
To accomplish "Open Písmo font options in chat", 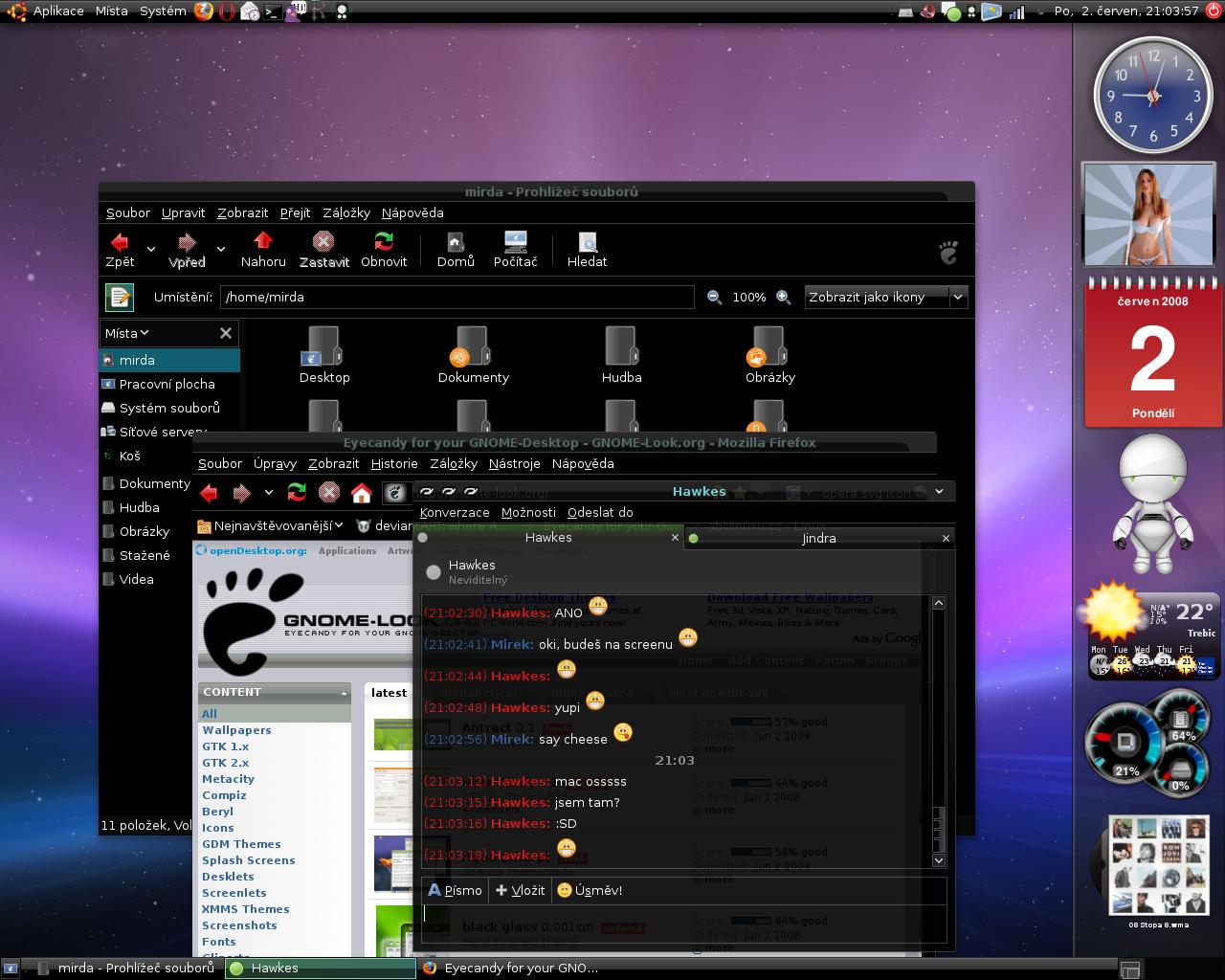I will [455, 890].
